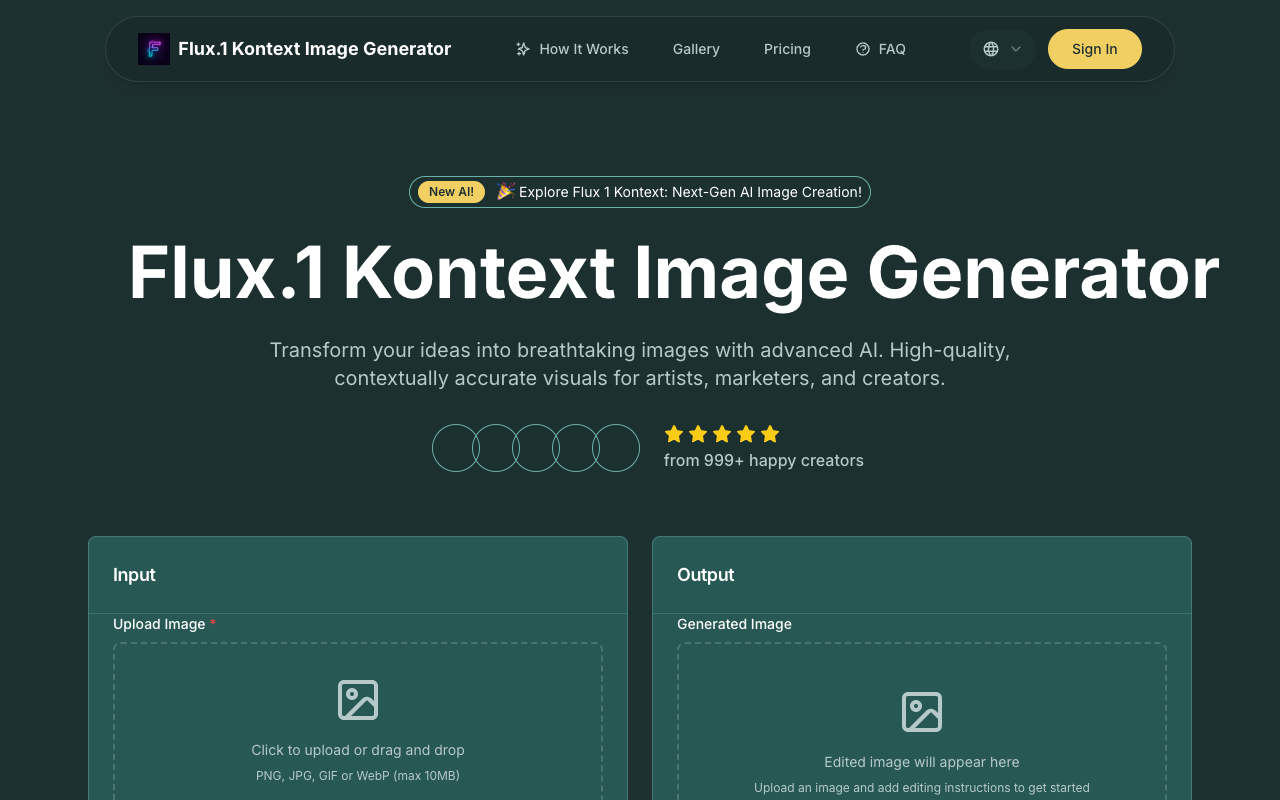The image size is (1280, 800).
Task: Click the Sign In button
Action: [x=1095, y=49]
